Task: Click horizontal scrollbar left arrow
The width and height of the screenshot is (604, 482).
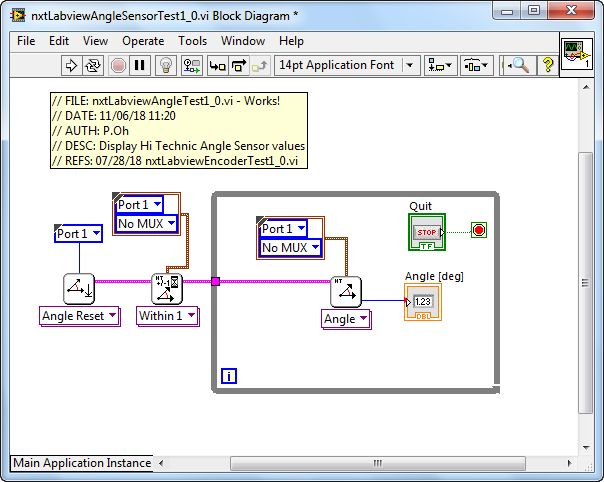Action: click(x=161, y=463)
